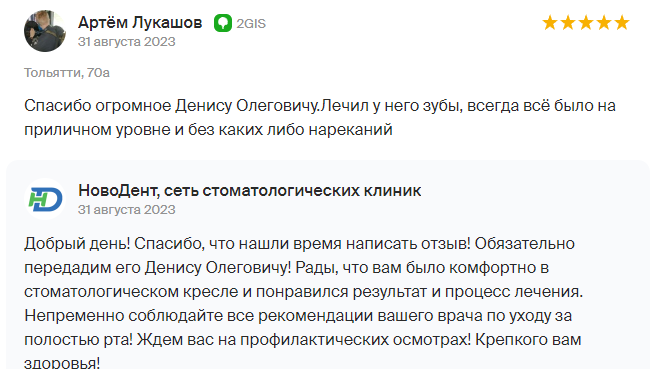Screen dimensions: 653x369
Task: Click the second rating star
Action: [x=568, y=22]
